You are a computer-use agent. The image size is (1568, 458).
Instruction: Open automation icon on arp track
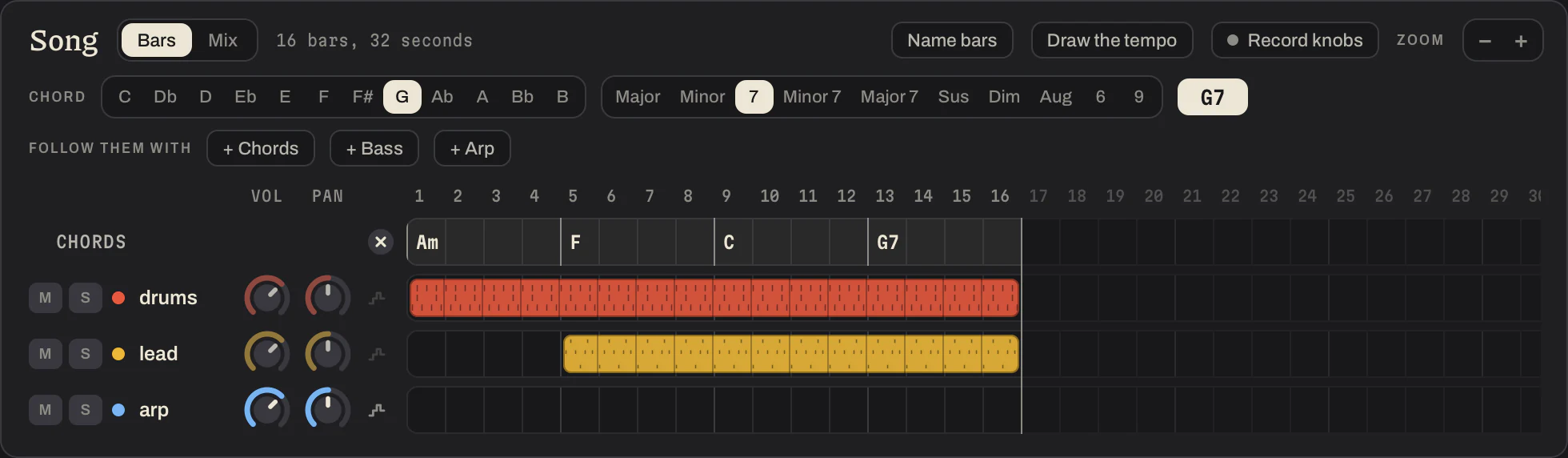(x=377, y=410)
